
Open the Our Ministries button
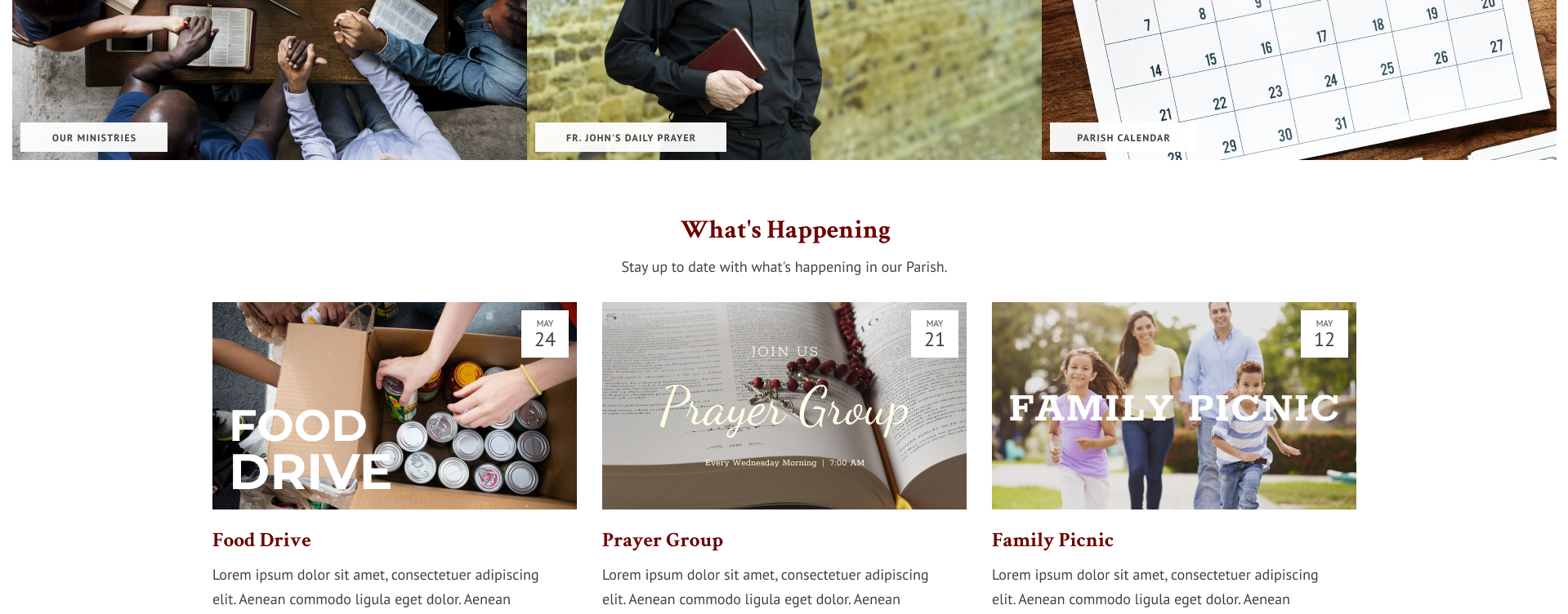click(x=94, y=137)
